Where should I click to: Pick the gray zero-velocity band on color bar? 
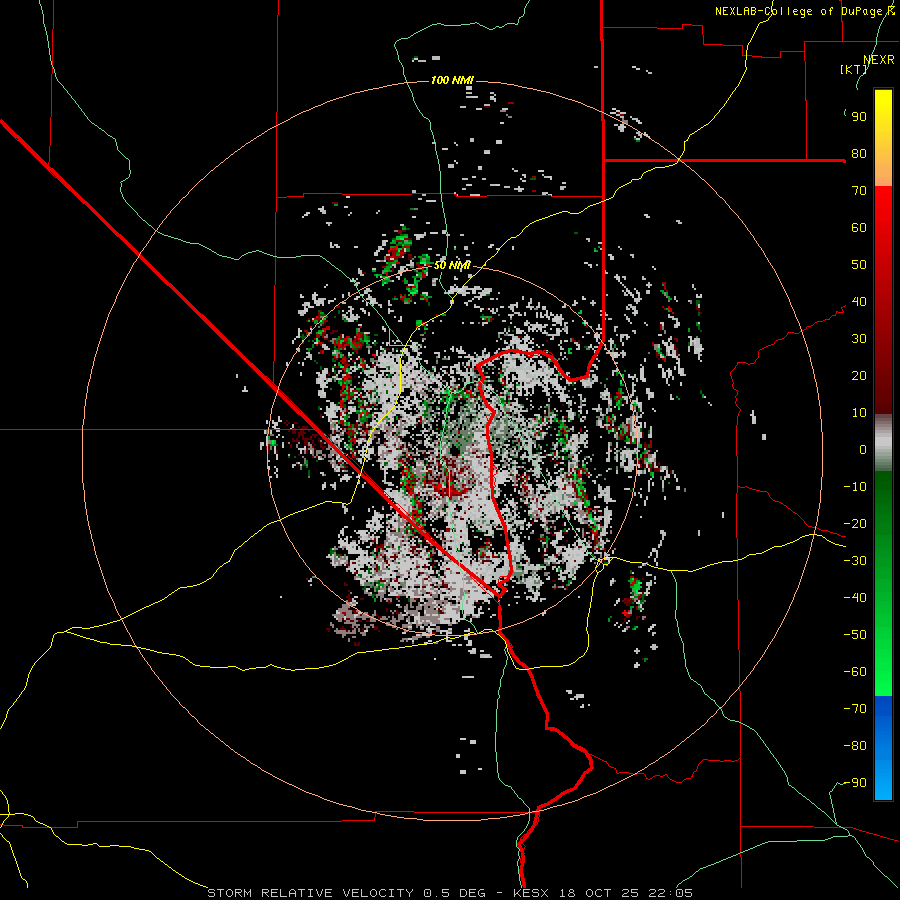pyautogui.click(x=883, y=443)
